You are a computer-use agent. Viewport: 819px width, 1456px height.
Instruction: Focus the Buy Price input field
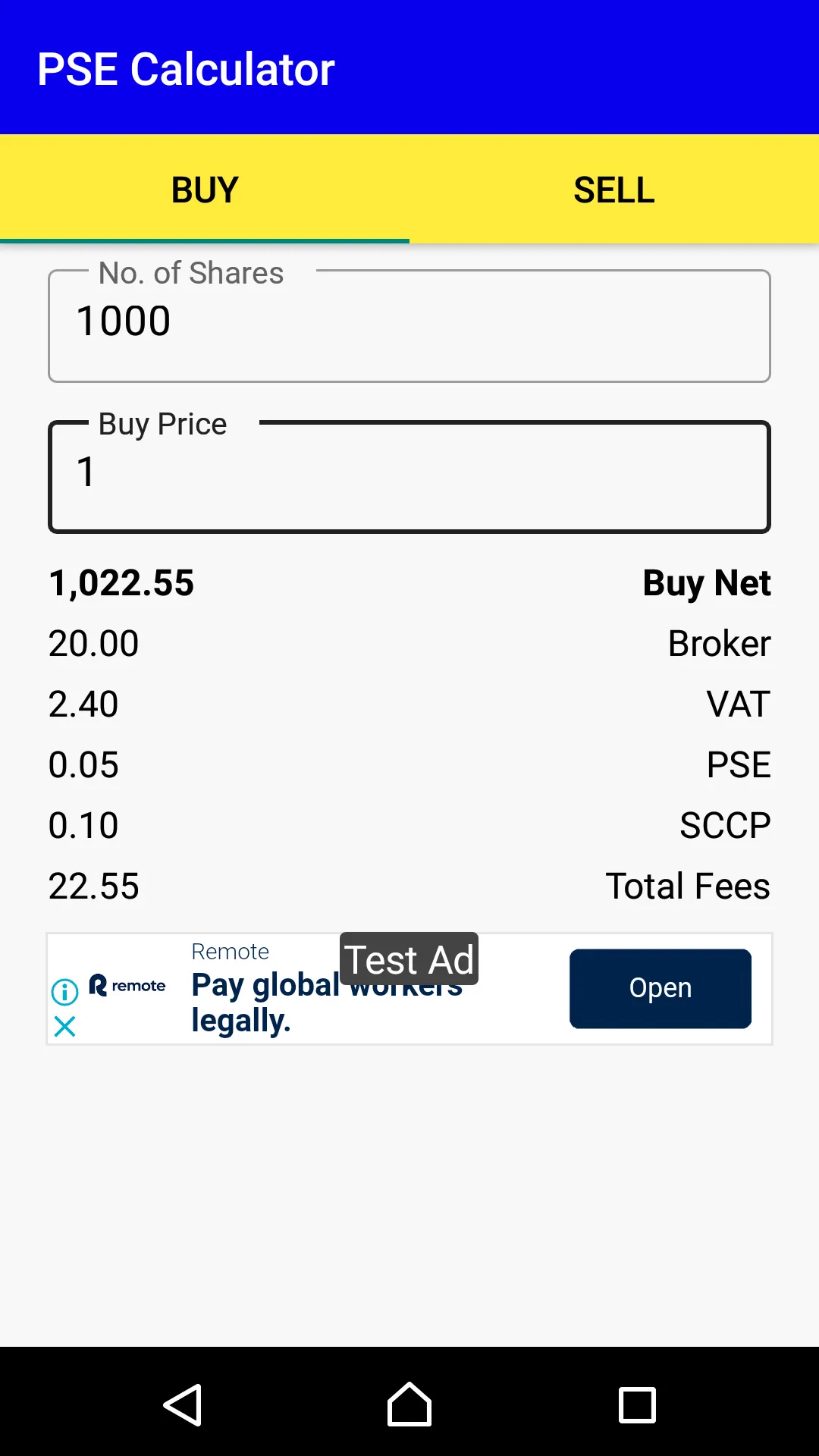click(409, 477)
